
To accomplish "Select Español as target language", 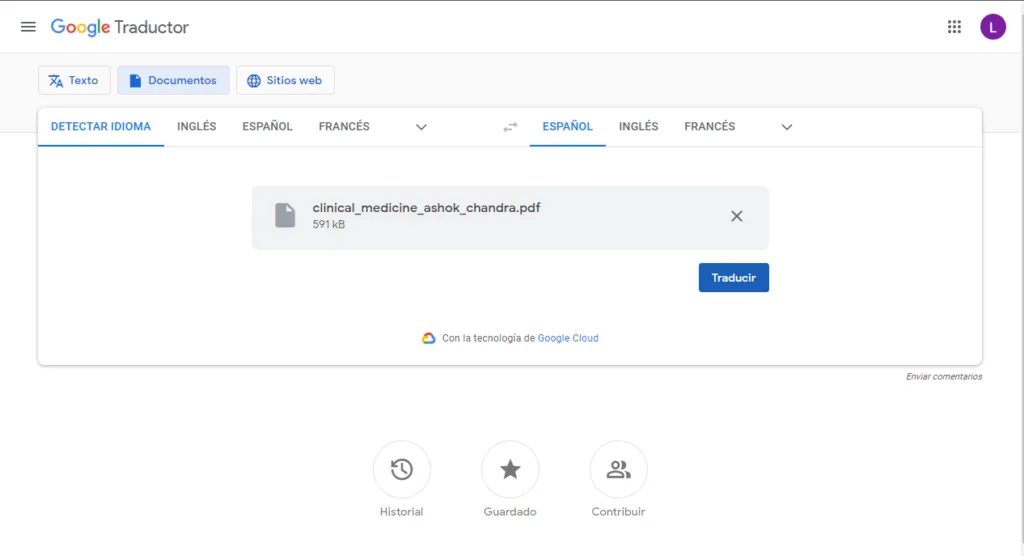I will [568, 127].
